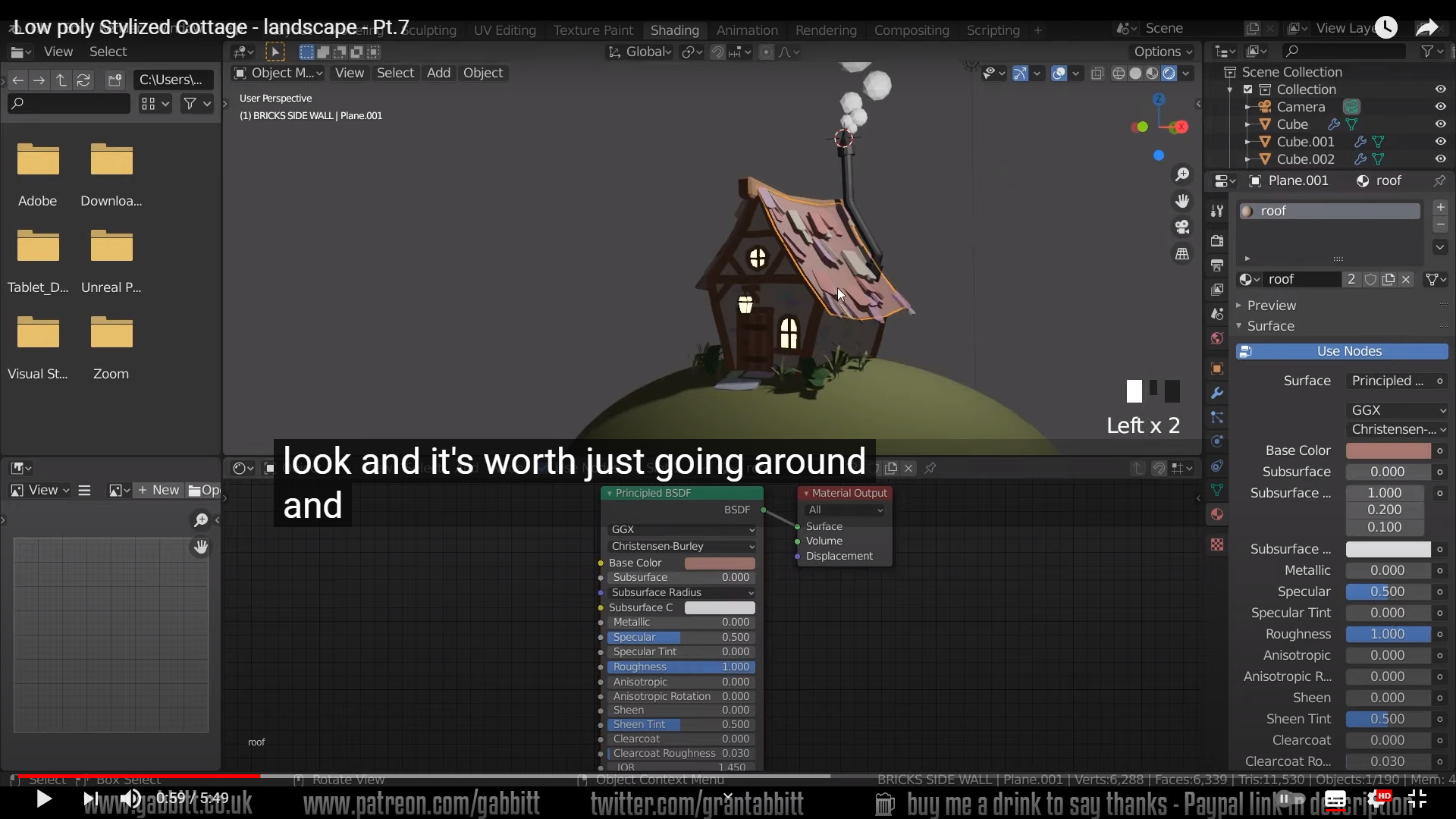Select rendered viewport shading mode
This screenshot has height=819, width=1456.
(x=1169, y=74)
